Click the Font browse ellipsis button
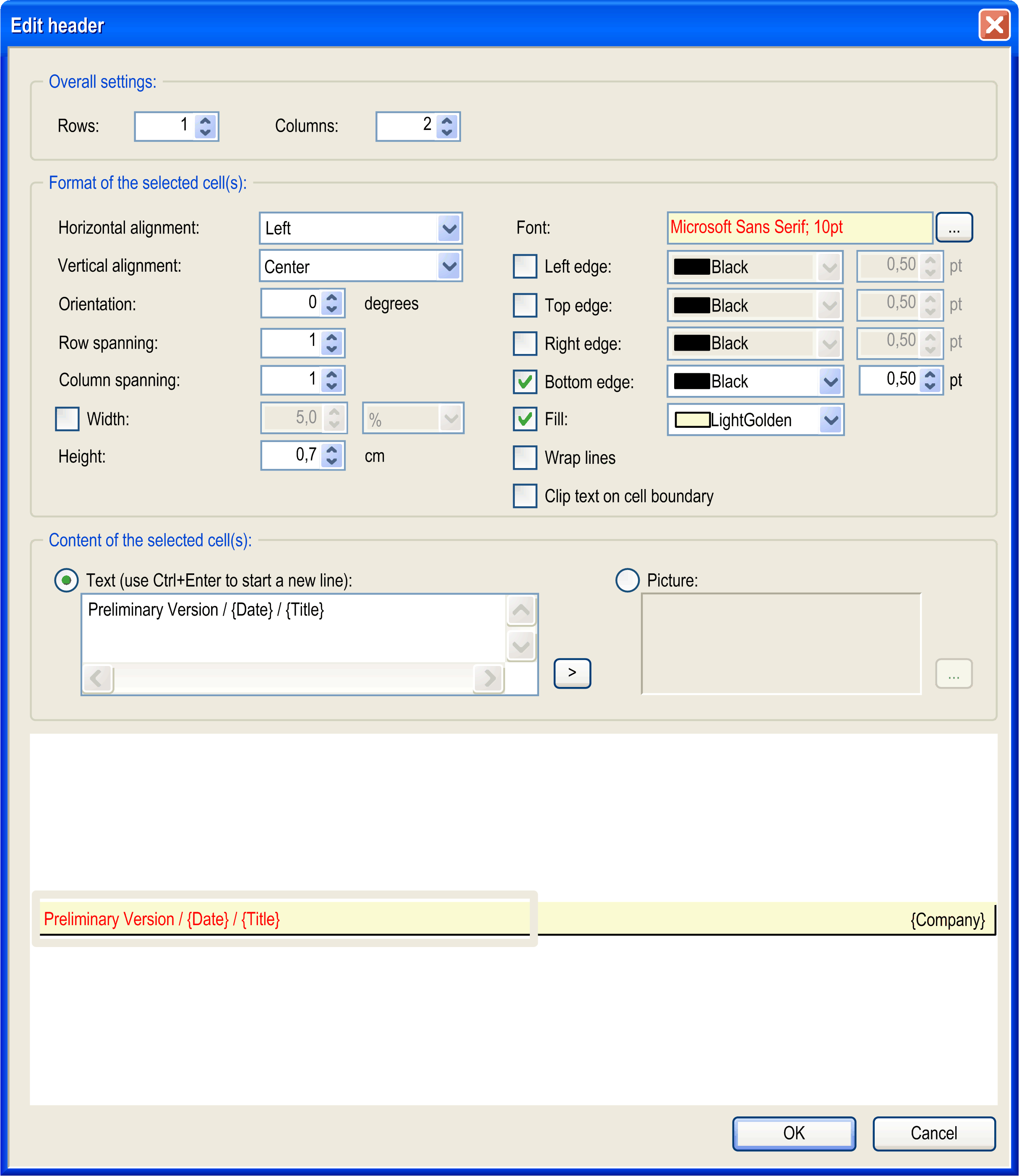This screenshot has width=1019, height=1176. pos(954,227)
